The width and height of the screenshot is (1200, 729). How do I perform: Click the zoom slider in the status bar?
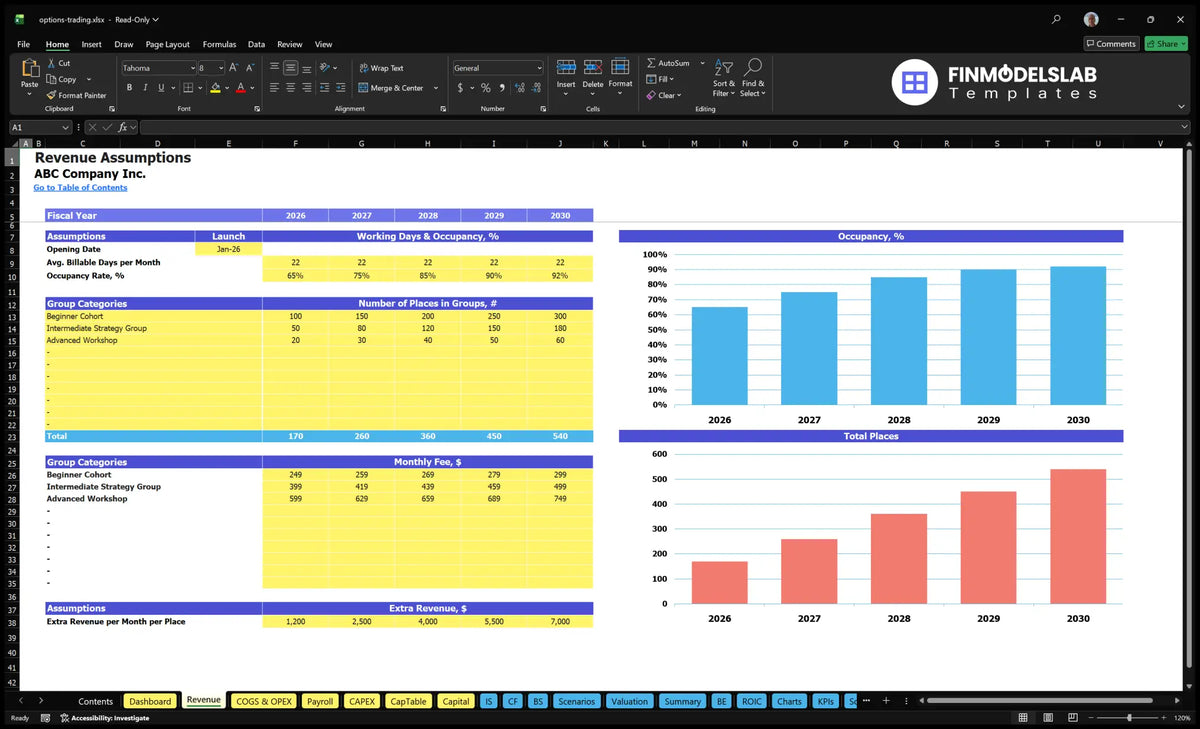click(x=1129, y=718)
